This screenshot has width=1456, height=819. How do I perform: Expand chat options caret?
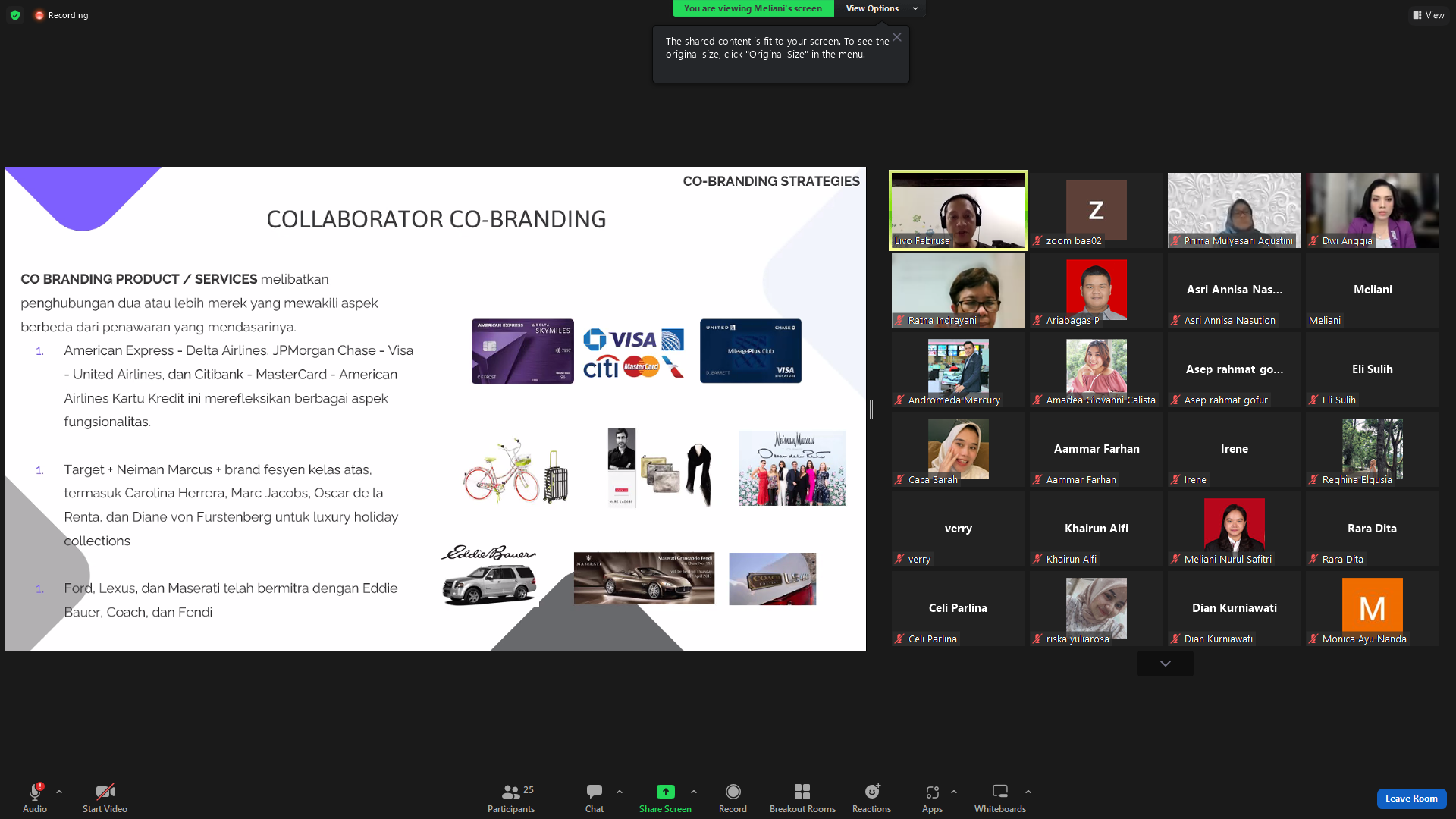[620, 792]
